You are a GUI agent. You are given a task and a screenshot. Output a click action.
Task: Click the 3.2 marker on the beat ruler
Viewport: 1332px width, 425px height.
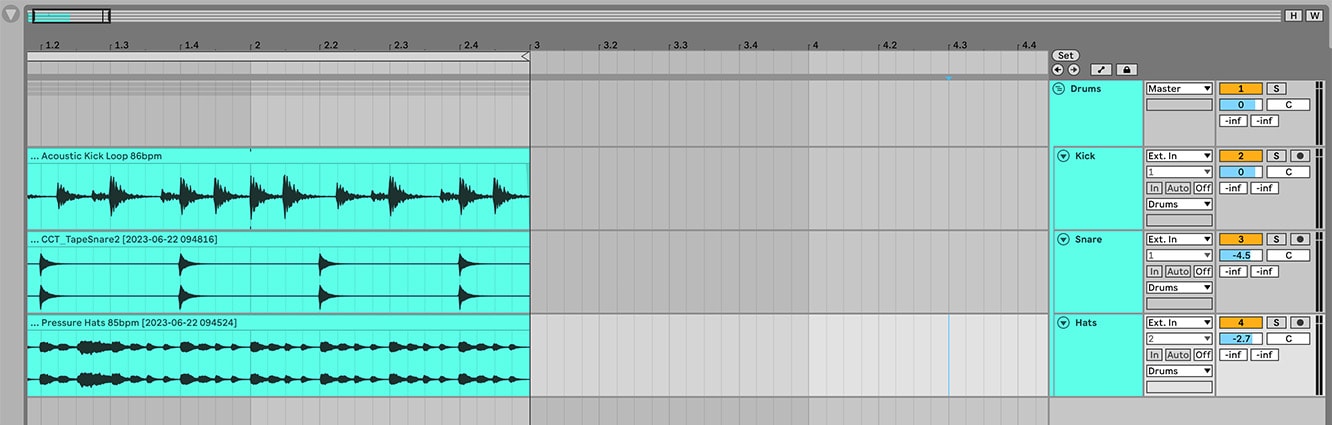tap(610, 45)
